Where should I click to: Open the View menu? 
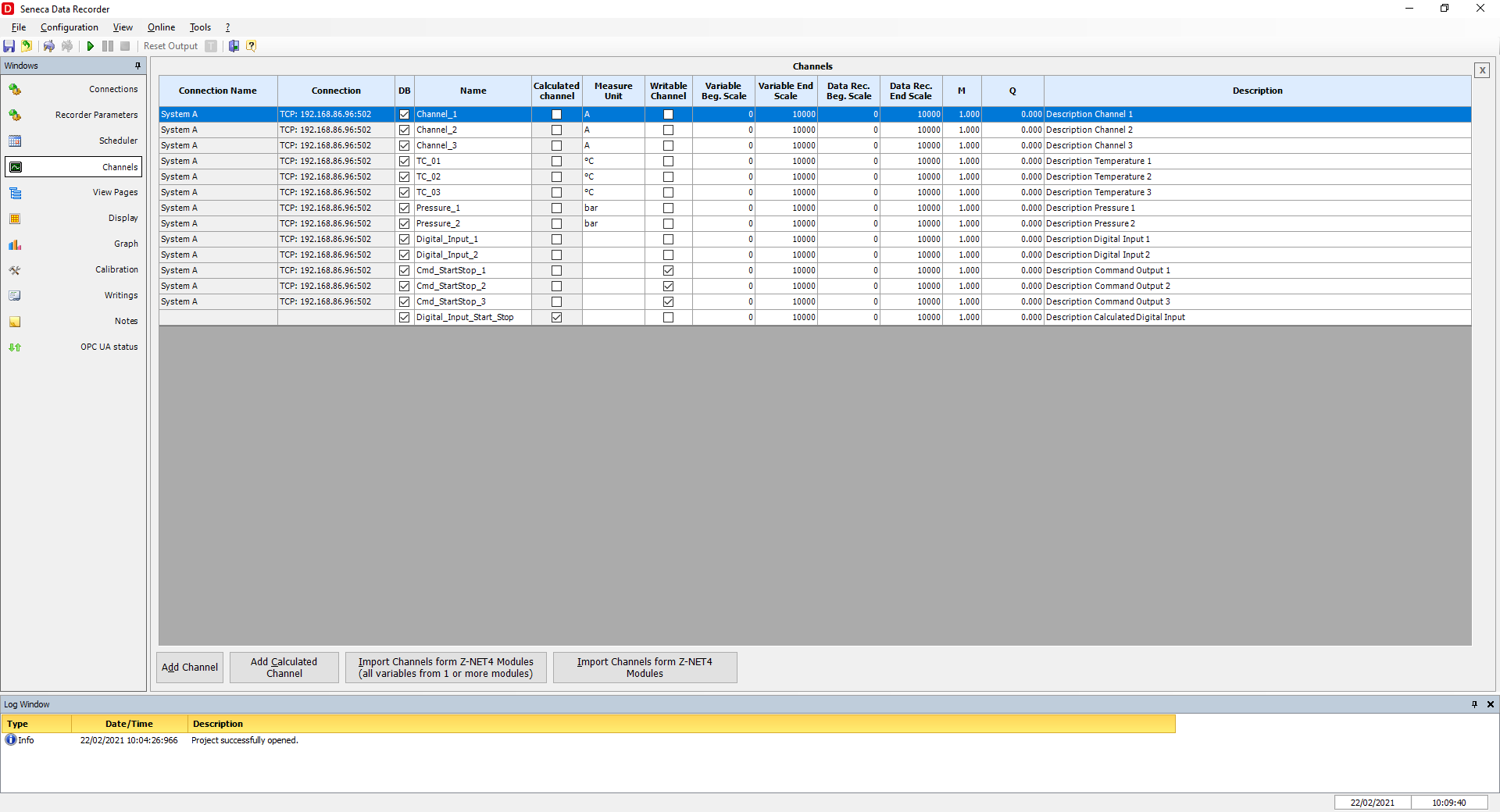tap(123, 27)
